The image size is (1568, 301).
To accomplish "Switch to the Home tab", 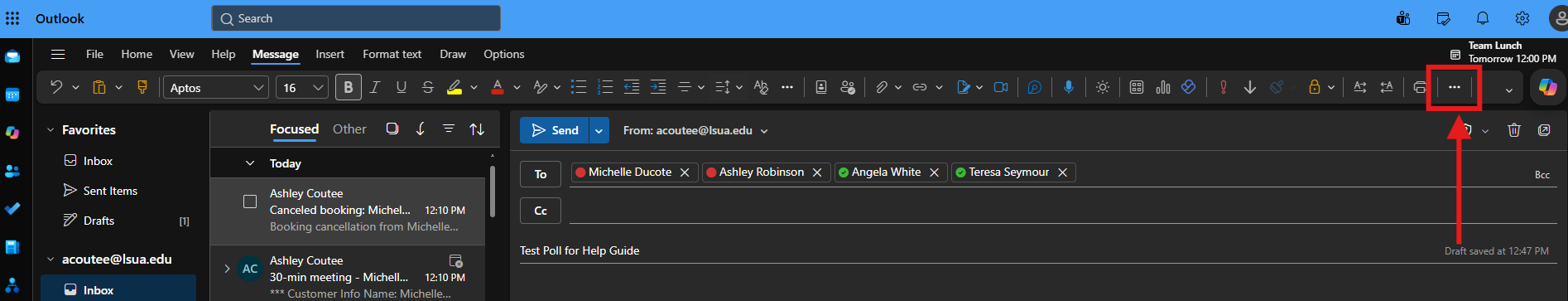I will pos(137,54).
